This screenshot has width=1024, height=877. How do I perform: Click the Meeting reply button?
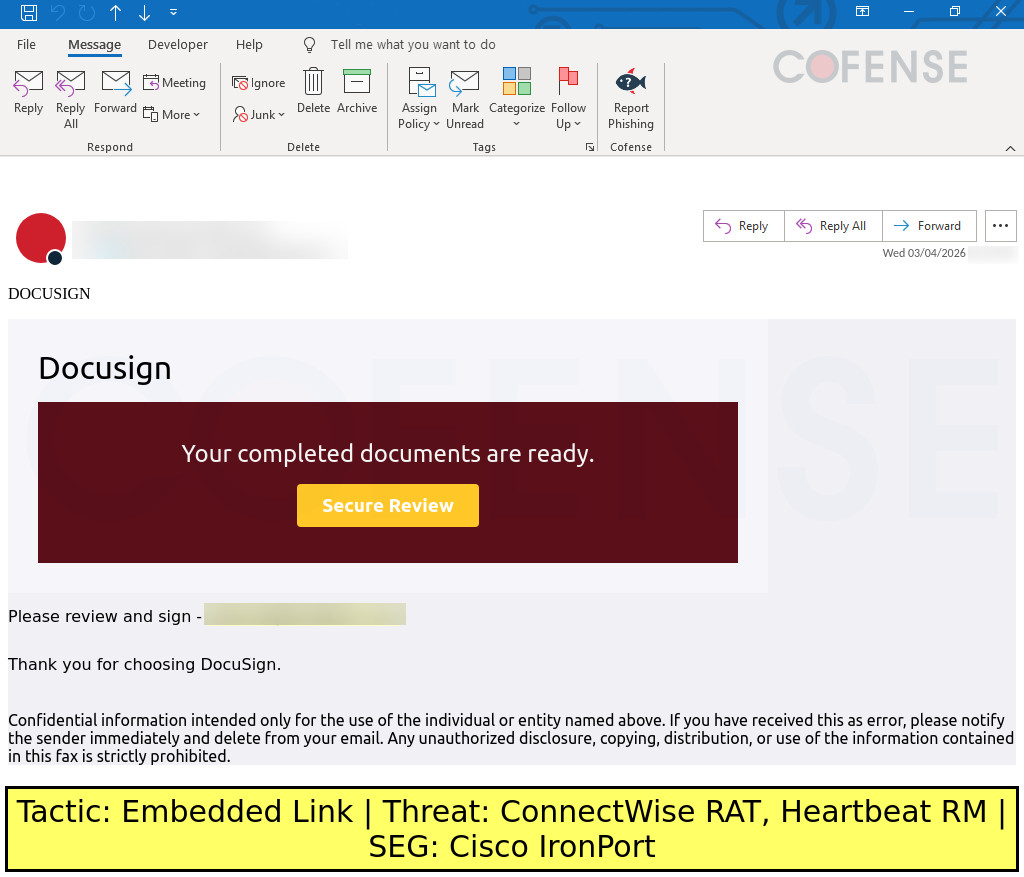coord(174,83)
